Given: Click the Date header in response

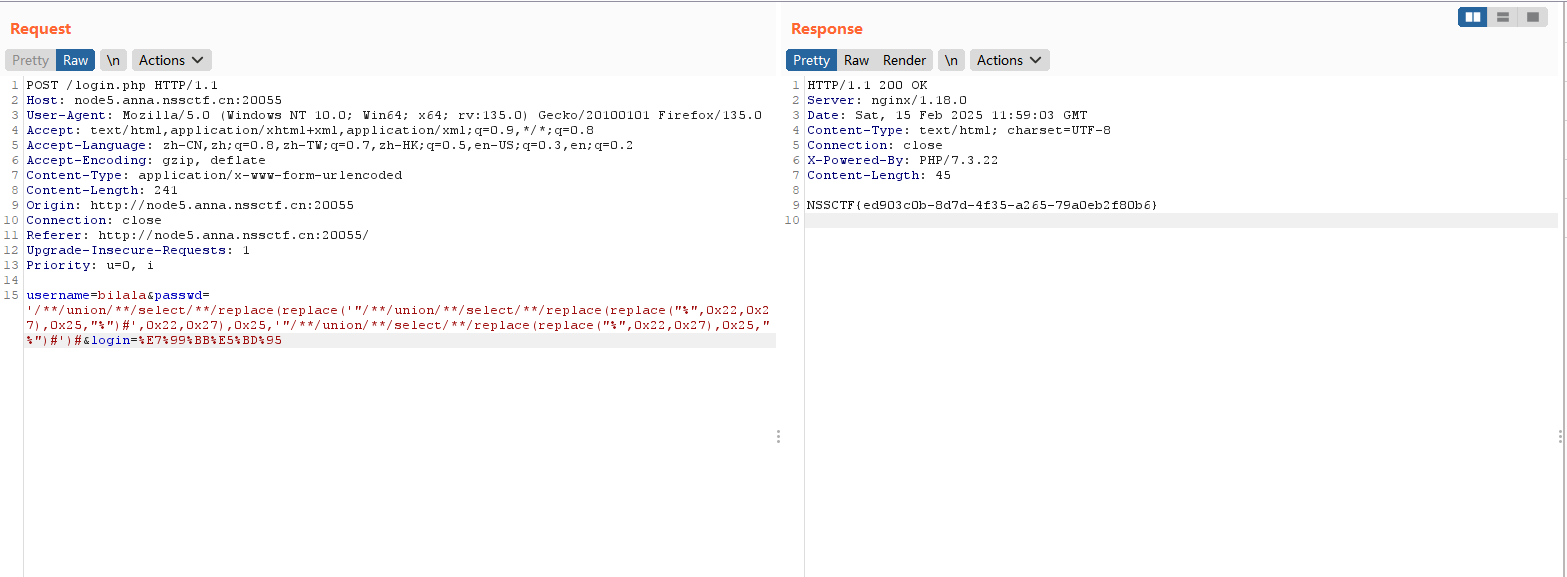Looking at the screenshot, I should (x=947, y=115).
